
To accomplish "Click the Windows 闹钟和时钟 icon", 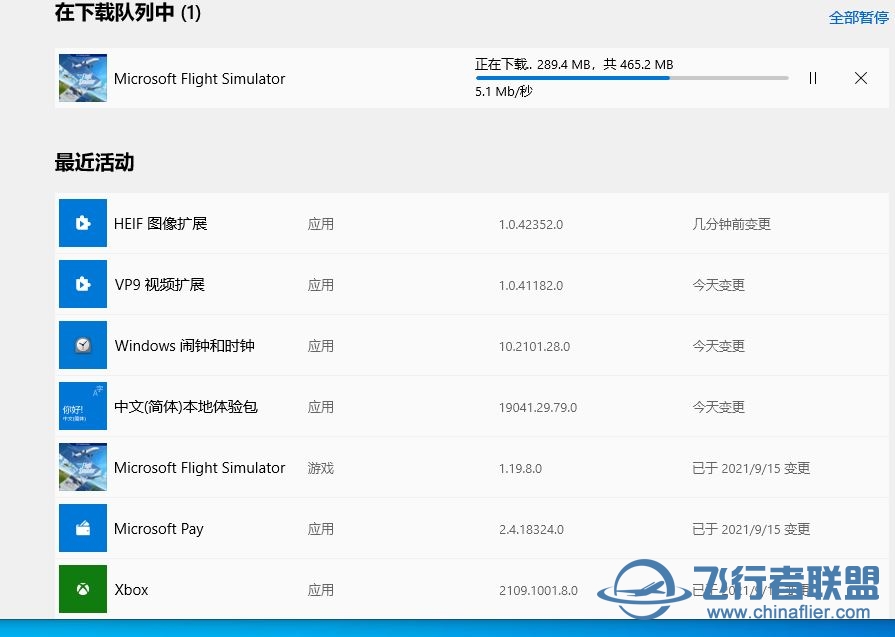I will coord(83,345).
